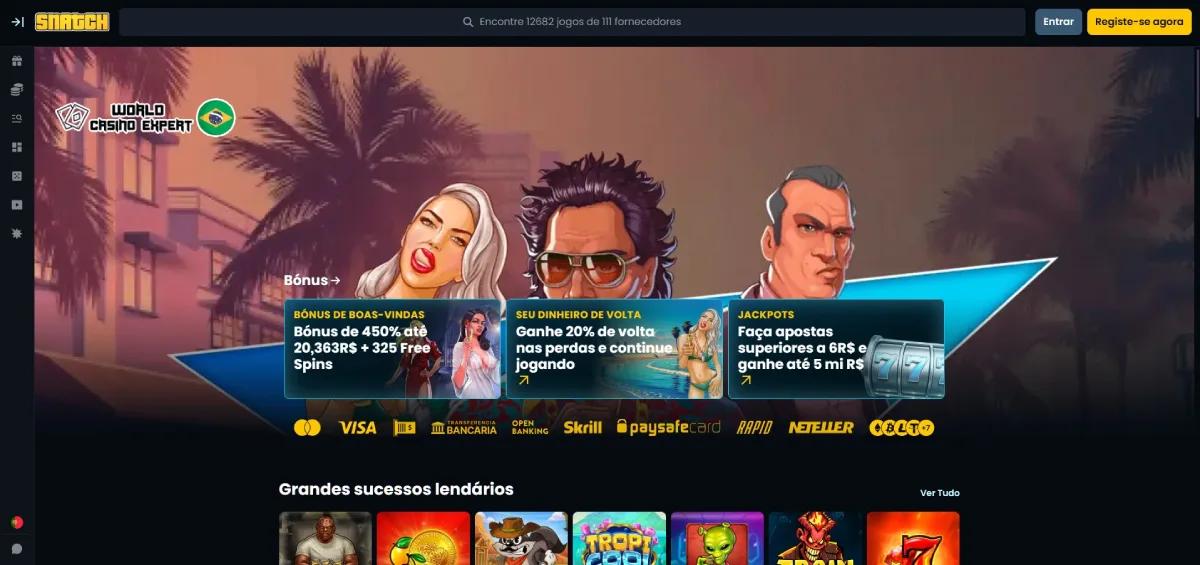This screenshot has height=565, width=1200.
Task: Open the play button sidebar icon
Action: click(17, 204)
